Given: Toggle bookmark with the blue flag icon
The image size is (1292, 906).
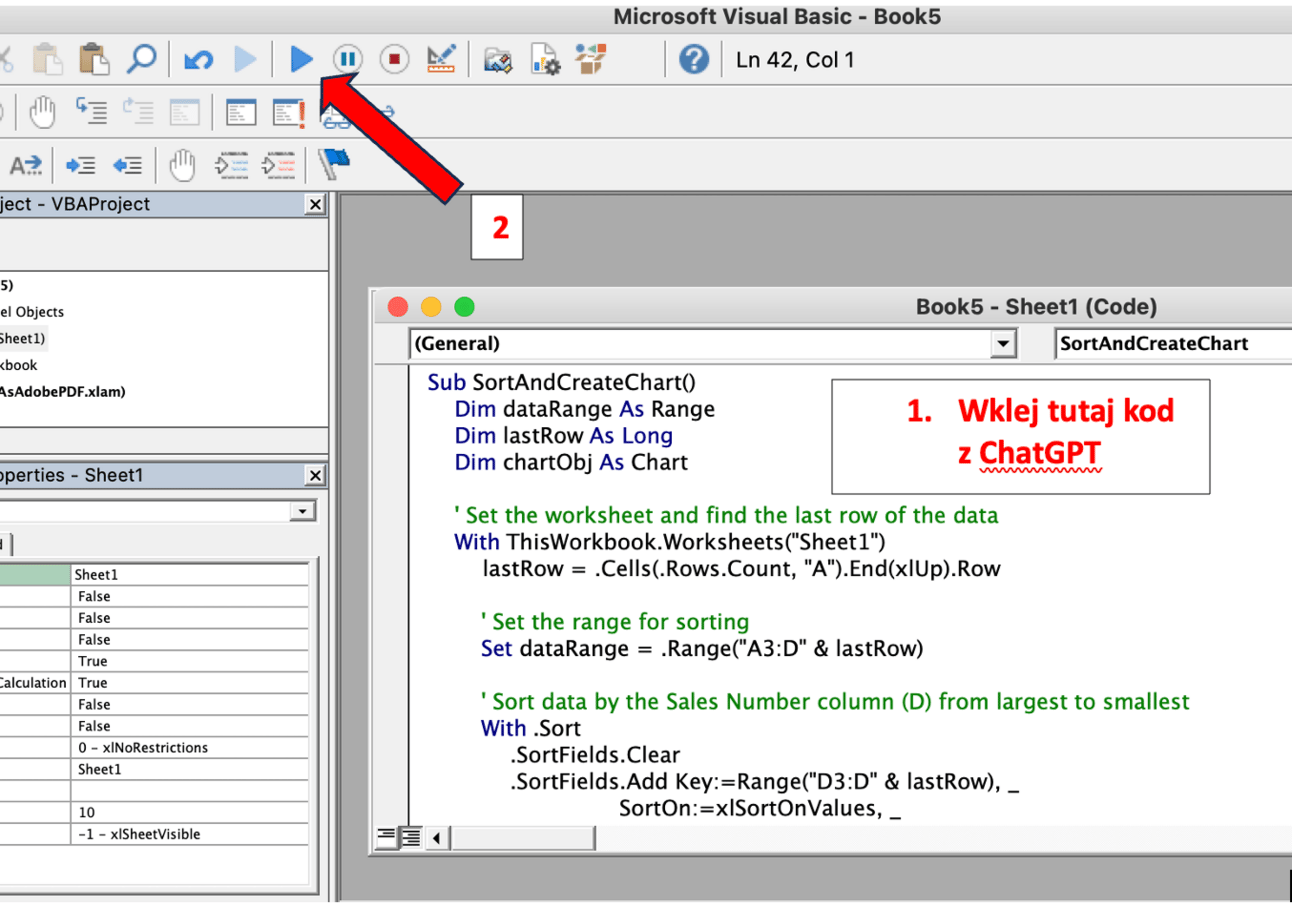Looking at the screenshot, I should (333, 164).
